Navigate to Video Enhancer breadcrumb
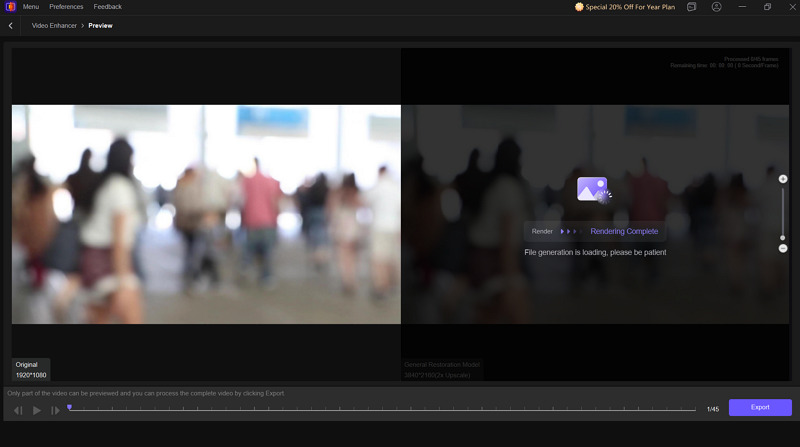800x447 pixels. coord(54,25)
